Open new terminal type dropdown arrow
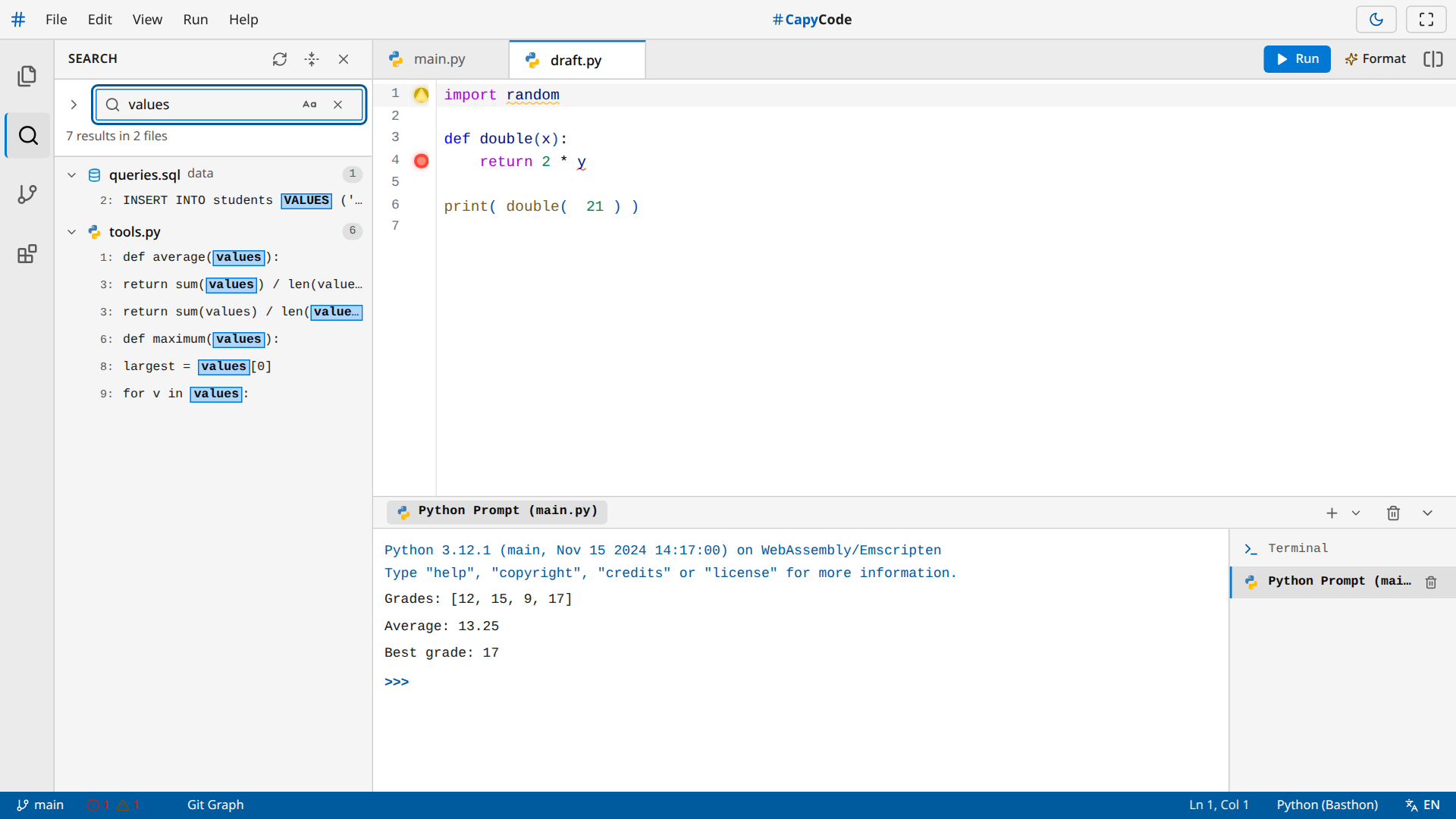The width and height of the screenshot is (1456, 819). pos(1356,513)
